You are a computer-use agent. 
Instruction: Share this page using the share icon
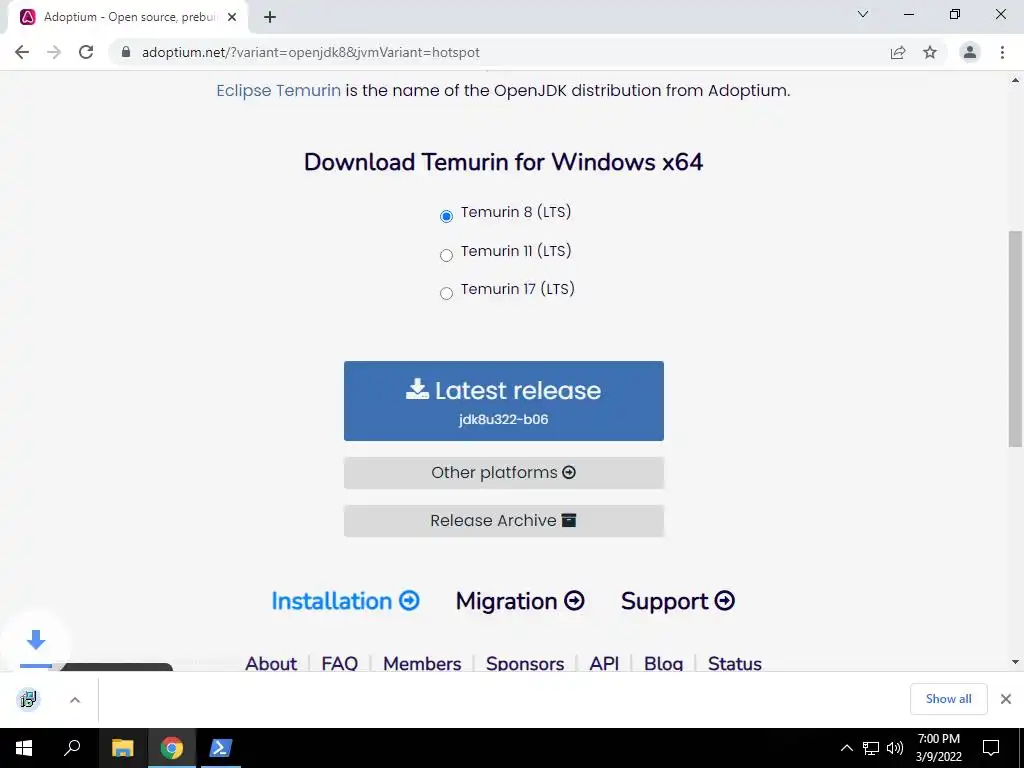click(898, 52)
